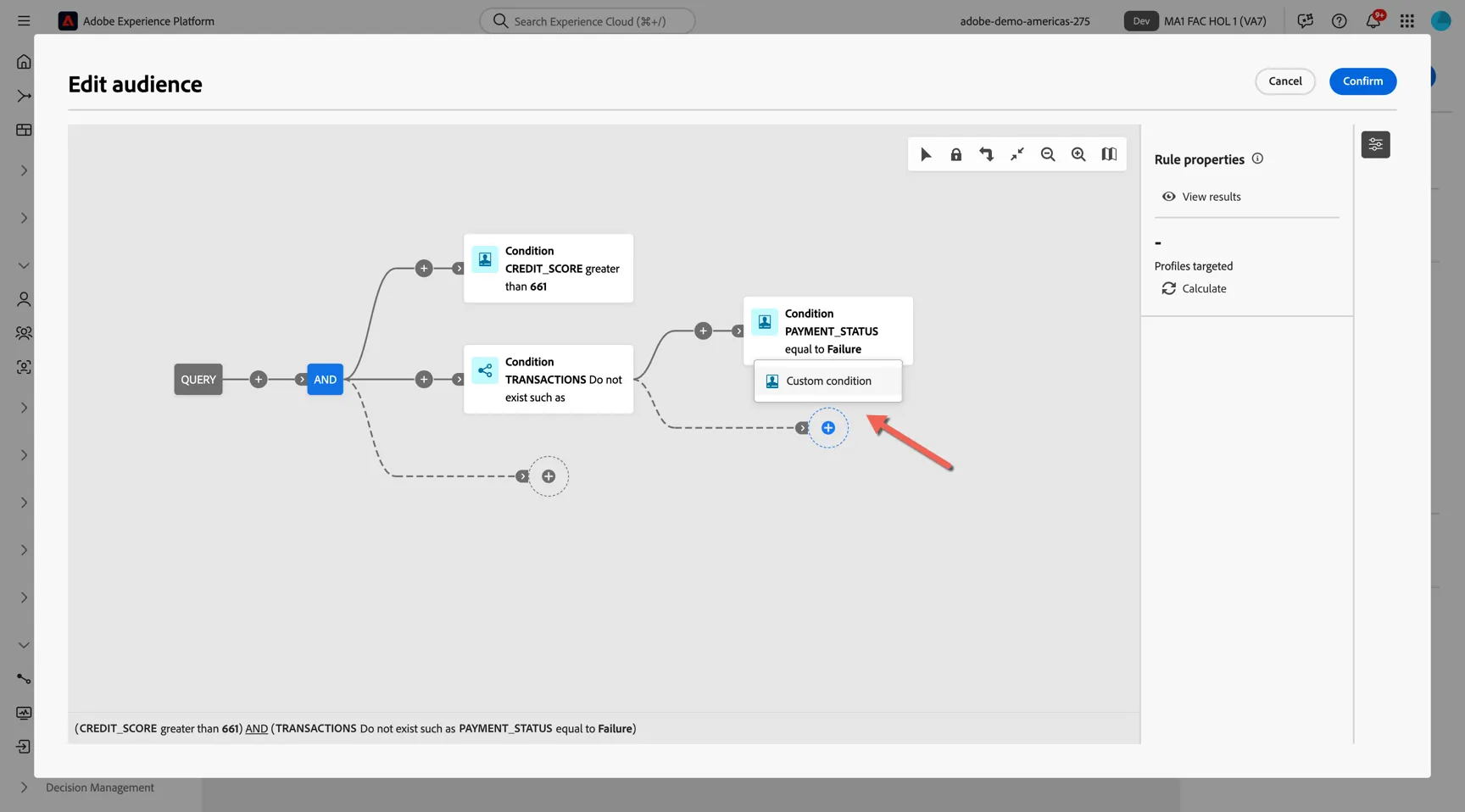Choose Custom condition from popup menu
Image resolution: width=1465 pixels, height=812 pixels.
pyautogui.click(x=827, y=381)
